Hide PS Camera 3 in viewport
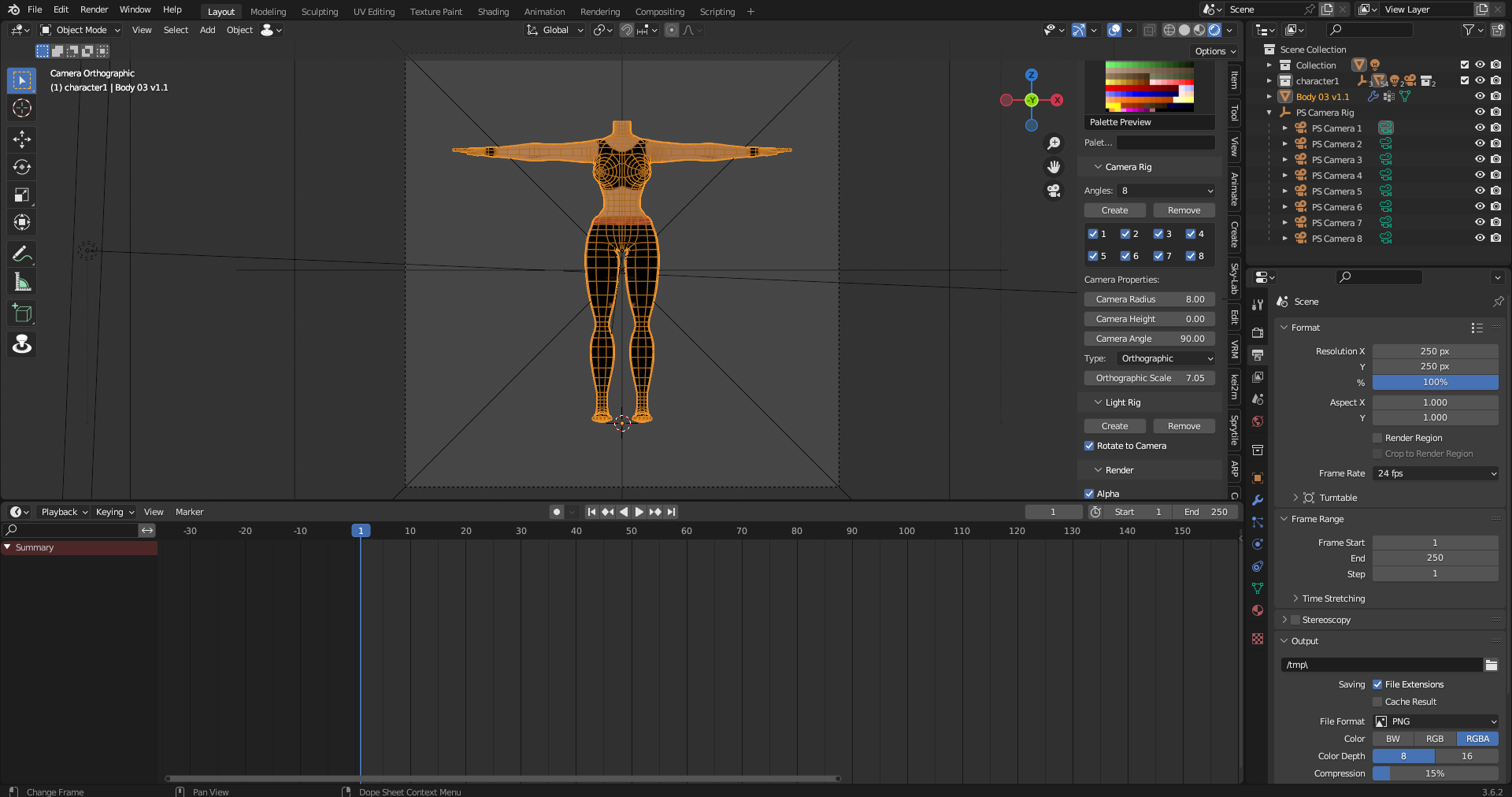1512x797 pixels. click(1480, 160)
